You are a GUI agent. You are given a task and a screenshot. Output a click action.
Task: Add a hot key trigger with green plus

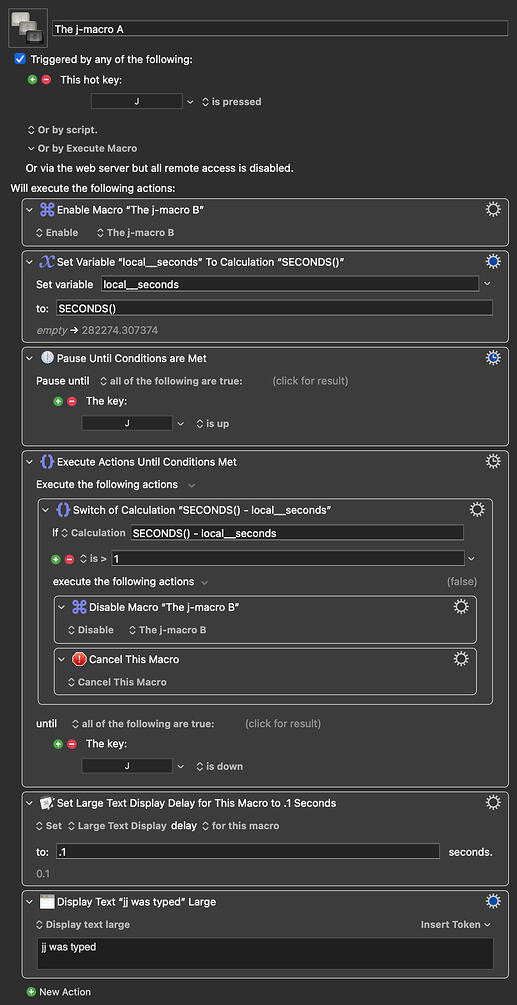pyautogui.click(x=33, y=80)
